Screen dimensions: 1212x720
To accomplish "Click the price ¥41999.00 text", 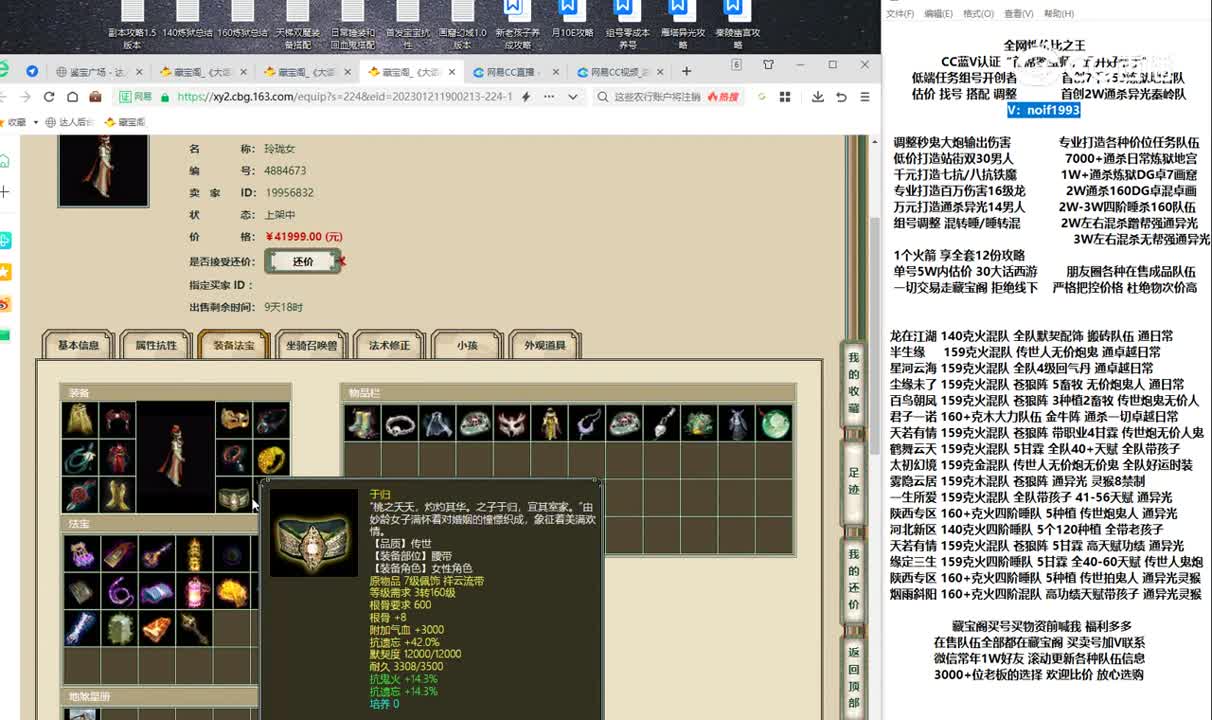I will coord(303,237).
